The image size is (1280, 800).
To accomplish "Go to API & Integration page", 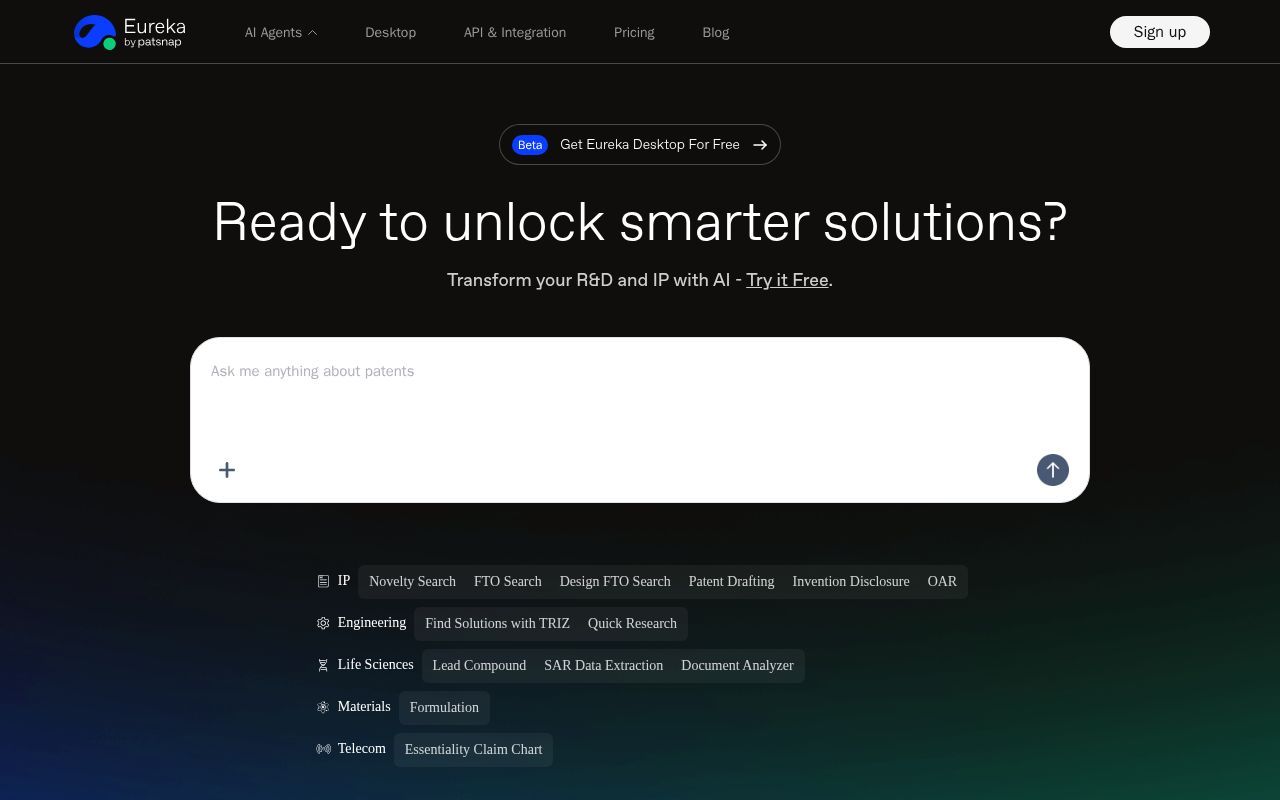I will tap(515, 32).
